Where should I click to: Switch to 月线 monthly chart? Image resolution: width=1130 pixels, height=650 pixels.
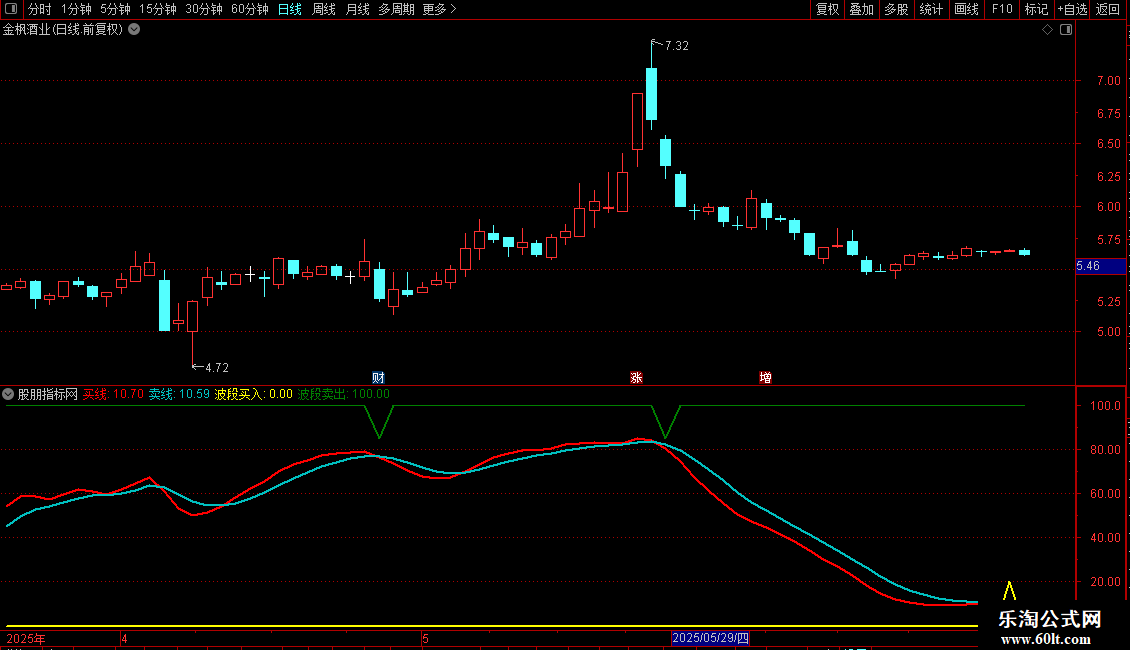click(357, 9)
